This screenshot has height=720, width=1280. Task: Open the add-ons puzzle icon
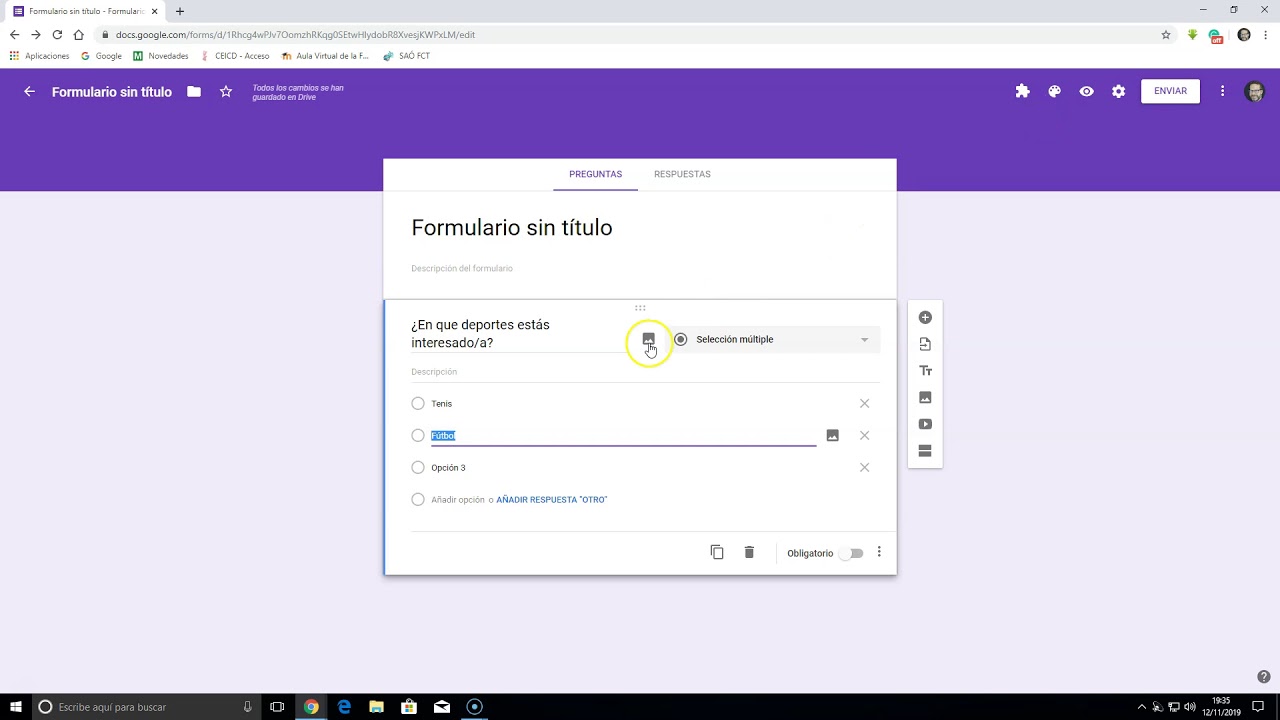1022,91
